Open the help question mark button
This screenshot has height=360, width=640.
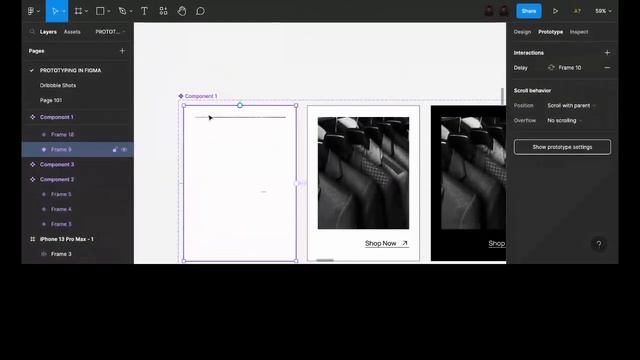coord(598,244)
